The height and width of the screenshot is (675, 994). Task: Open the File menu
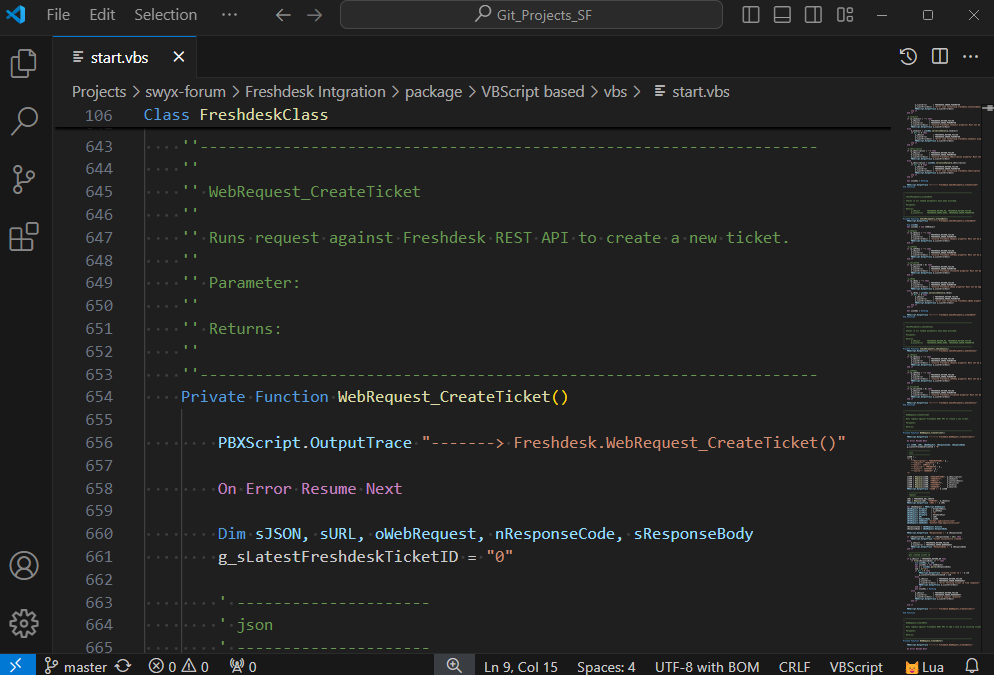[x=58, y=15]
